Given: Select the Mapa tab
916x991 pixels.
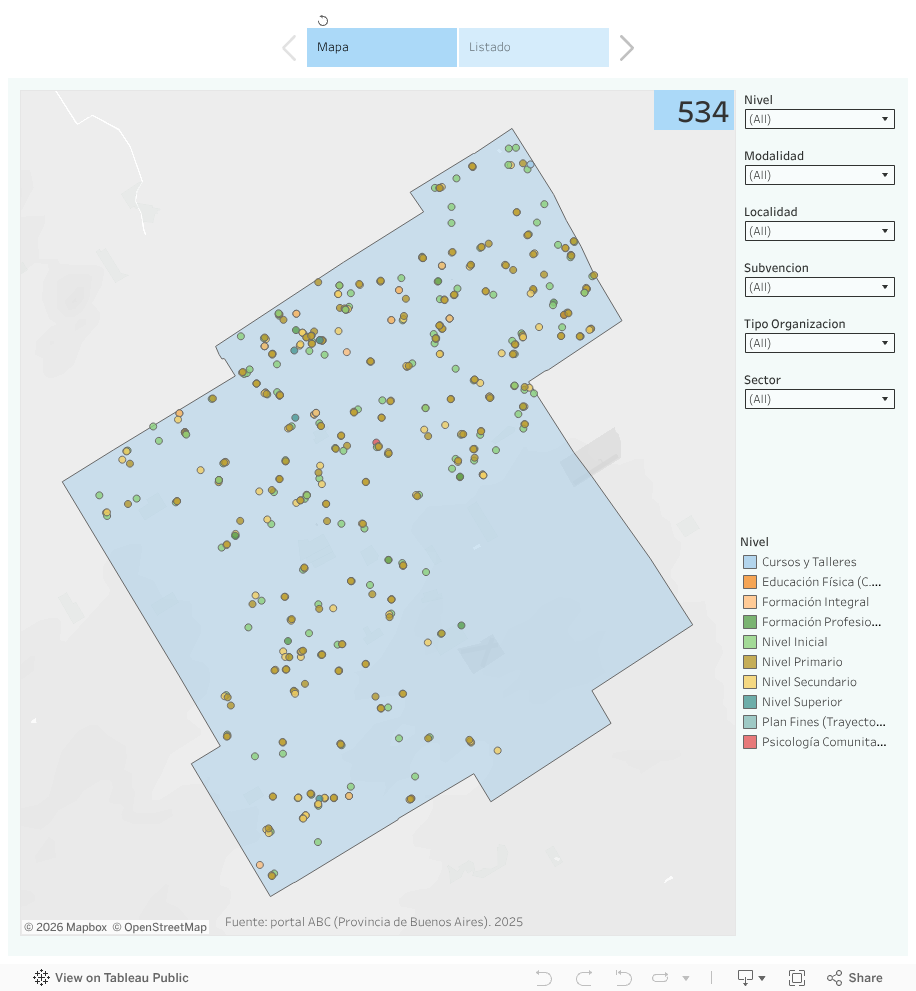Looking at the screenshot, I should (381, 47).
